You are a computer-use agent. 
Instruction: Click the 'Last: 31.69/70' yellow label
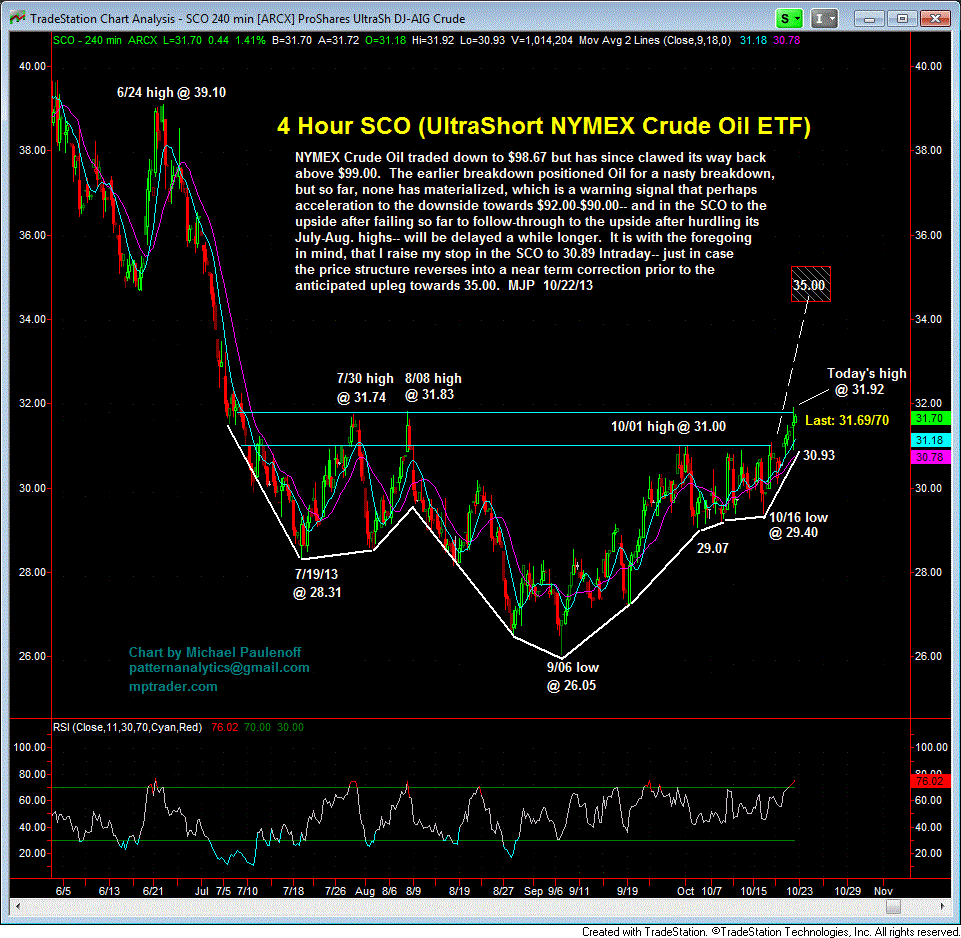coord(846,420)
